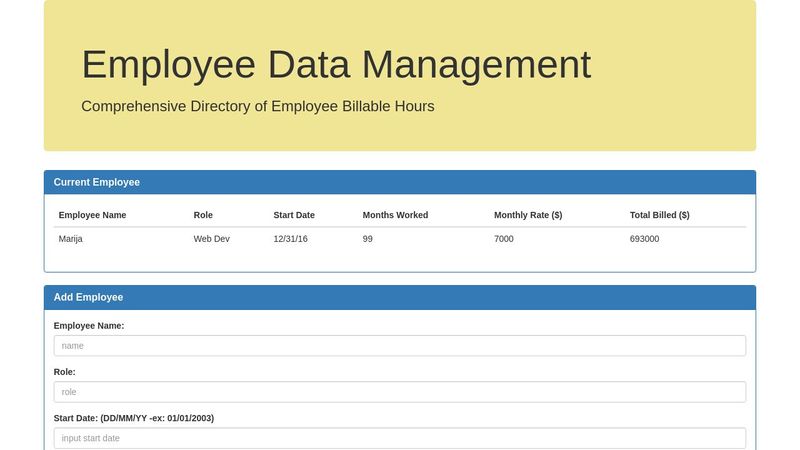Click the 'Monthly Rate ($)' column header
800x450 pixels.
click(x=528, y=215)
